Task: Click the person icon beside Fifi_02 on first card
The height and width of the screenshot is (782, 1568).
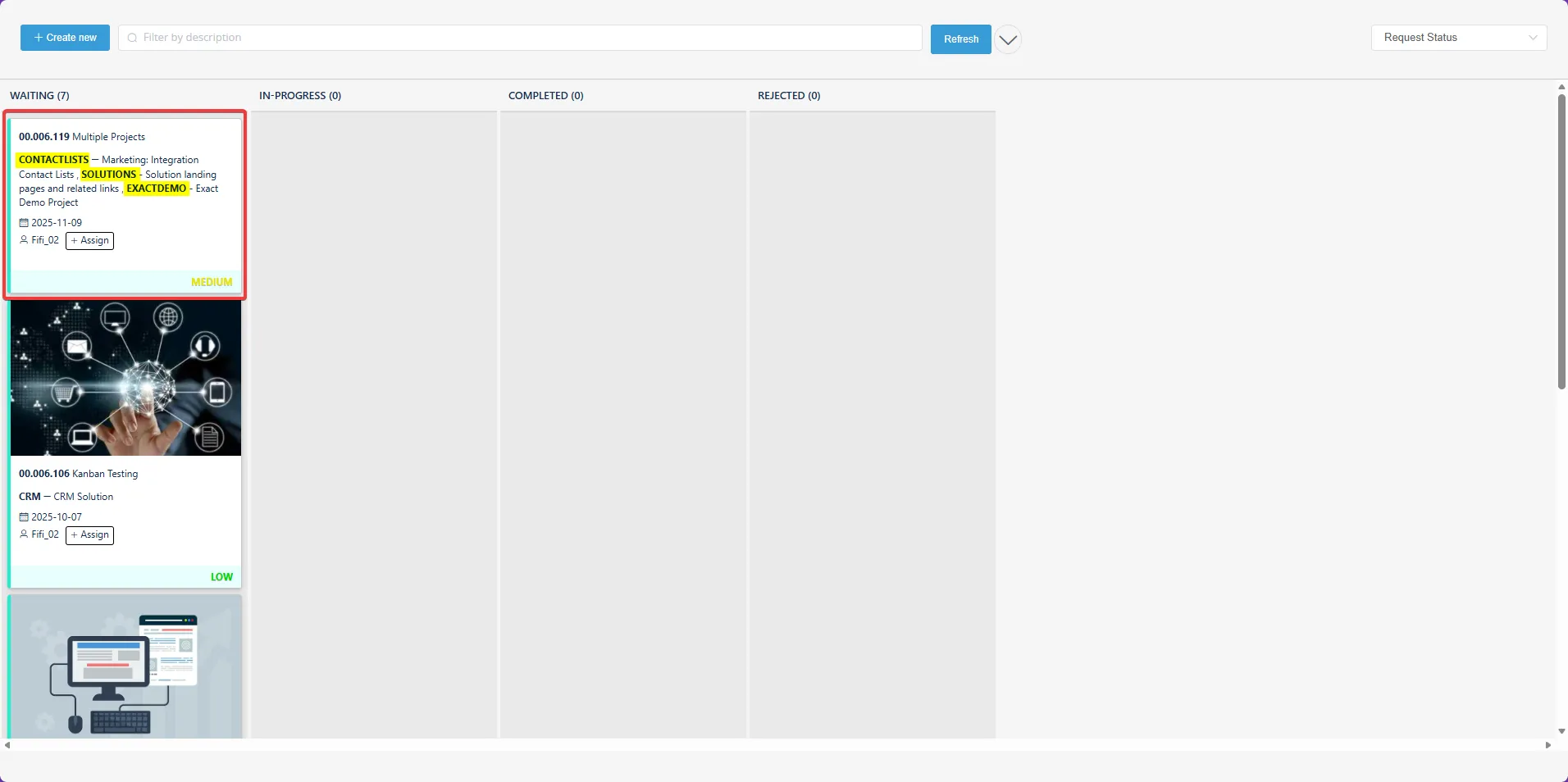Action: pos(23,239)
